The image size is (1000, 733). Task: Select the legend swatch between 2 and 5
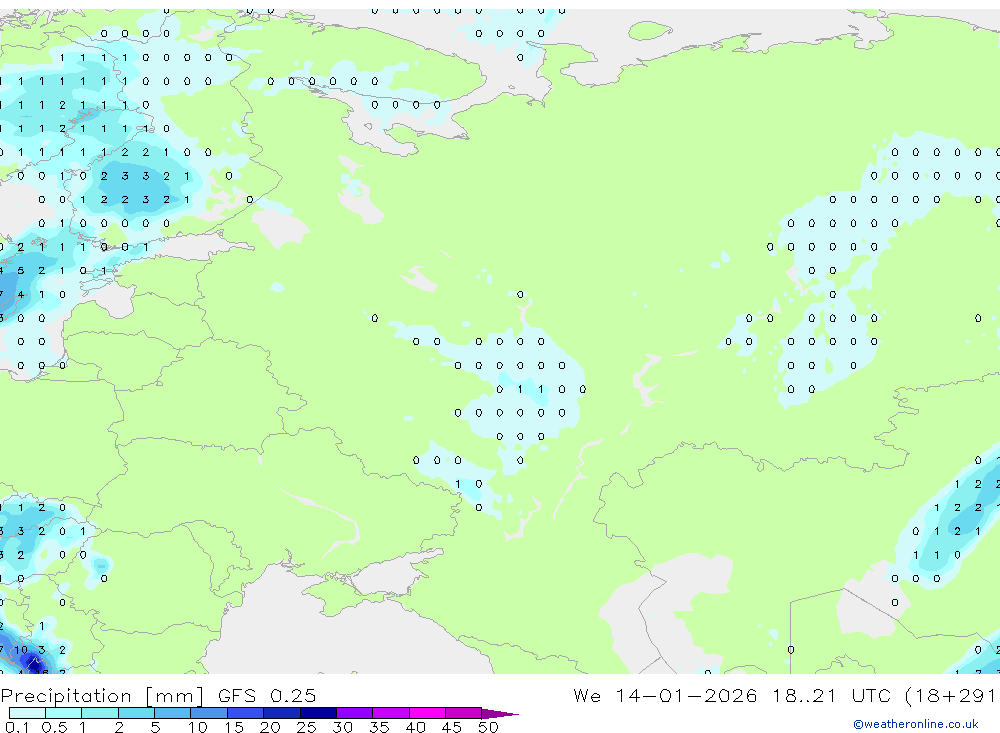coord(136,713)
